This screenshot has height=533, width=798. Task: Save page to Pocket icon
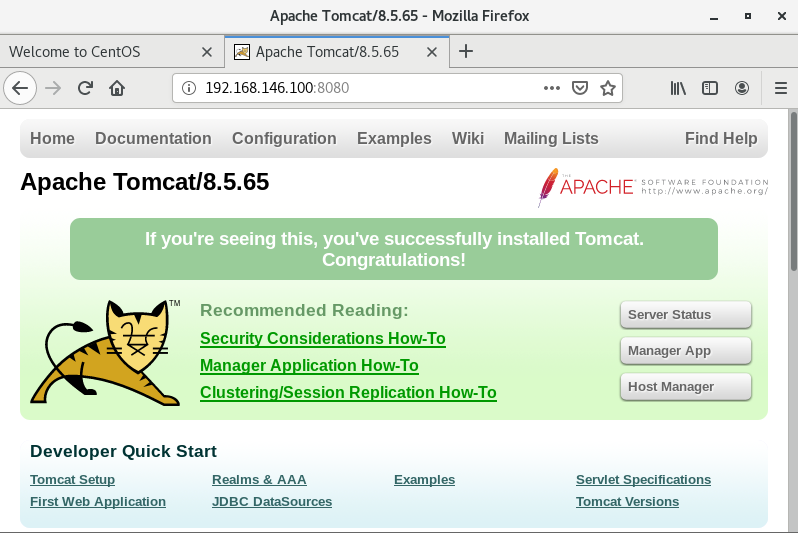(580, 88)
